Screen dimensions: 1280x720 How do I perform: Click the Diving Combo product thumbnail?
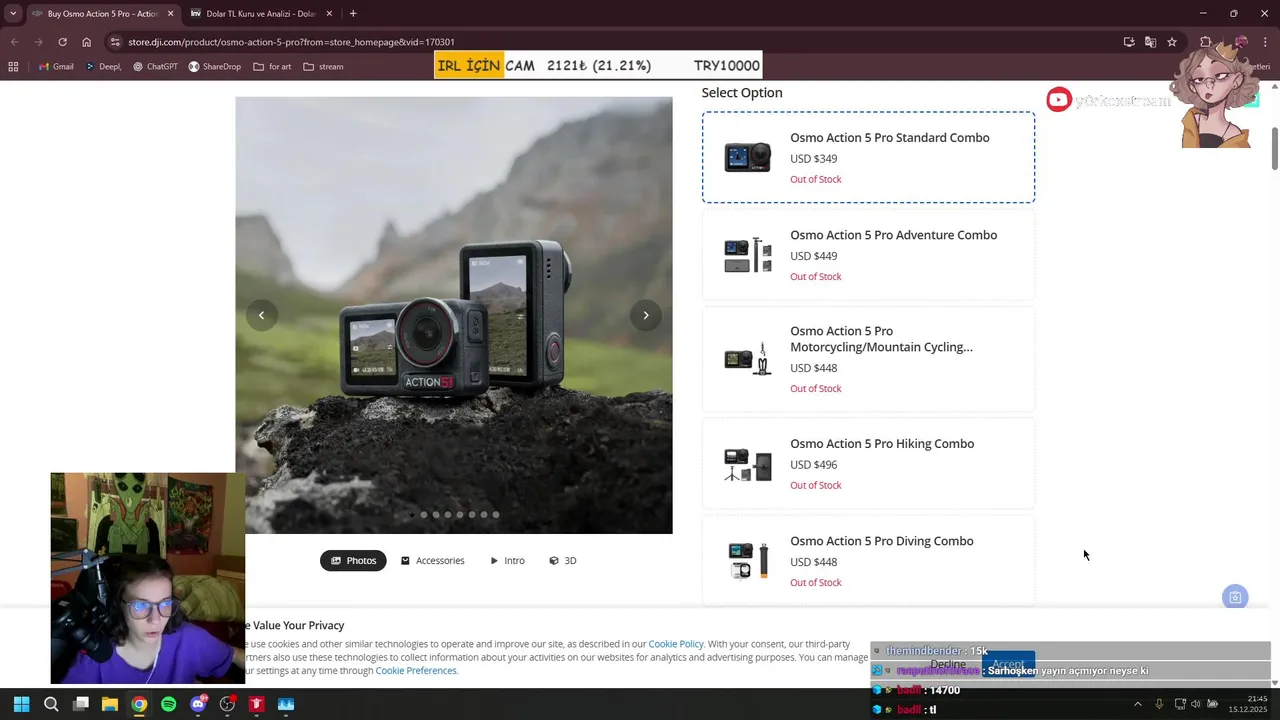coord(748,560)
